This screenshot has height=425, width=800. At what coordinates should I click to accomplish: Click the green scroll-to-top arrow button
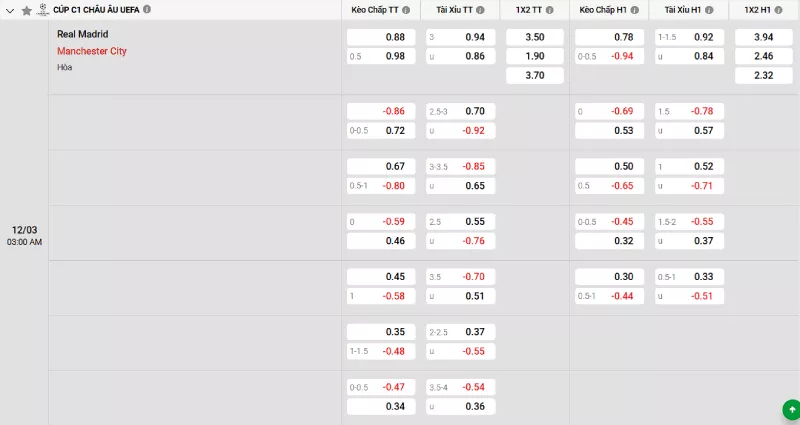pyautogui.click(x=790, y=409)
